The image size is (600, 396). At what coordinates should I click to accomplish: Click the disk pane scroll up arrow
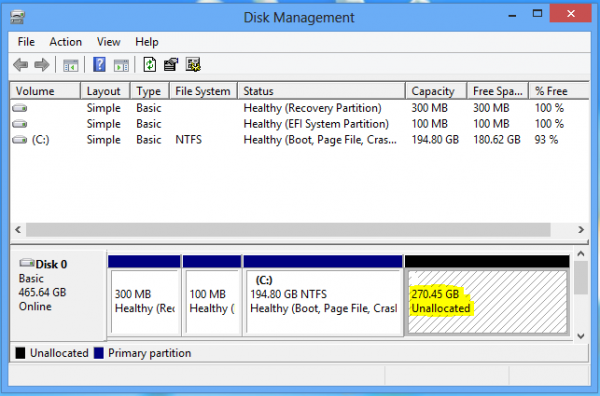581,253
